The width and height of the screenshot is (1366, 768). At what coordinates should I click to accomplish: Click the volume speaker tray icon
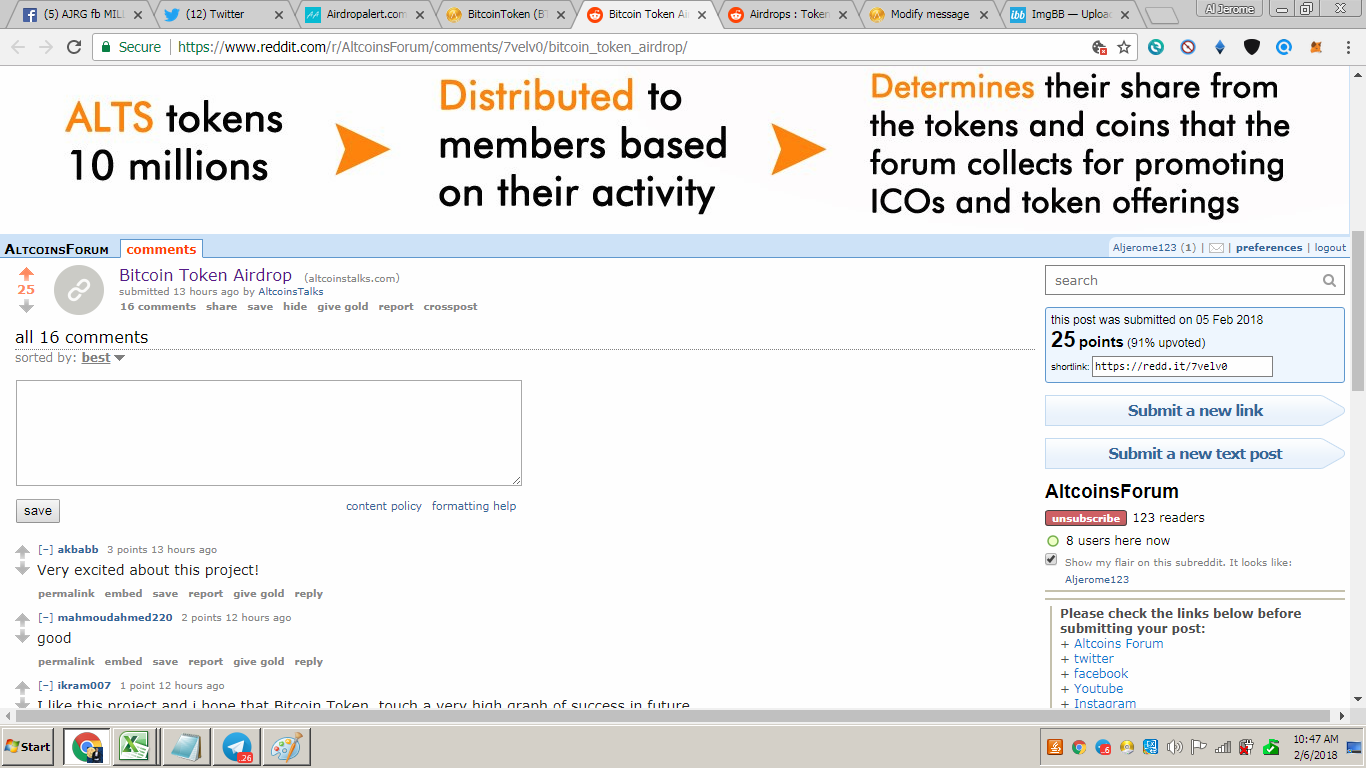pos(1174,747)
